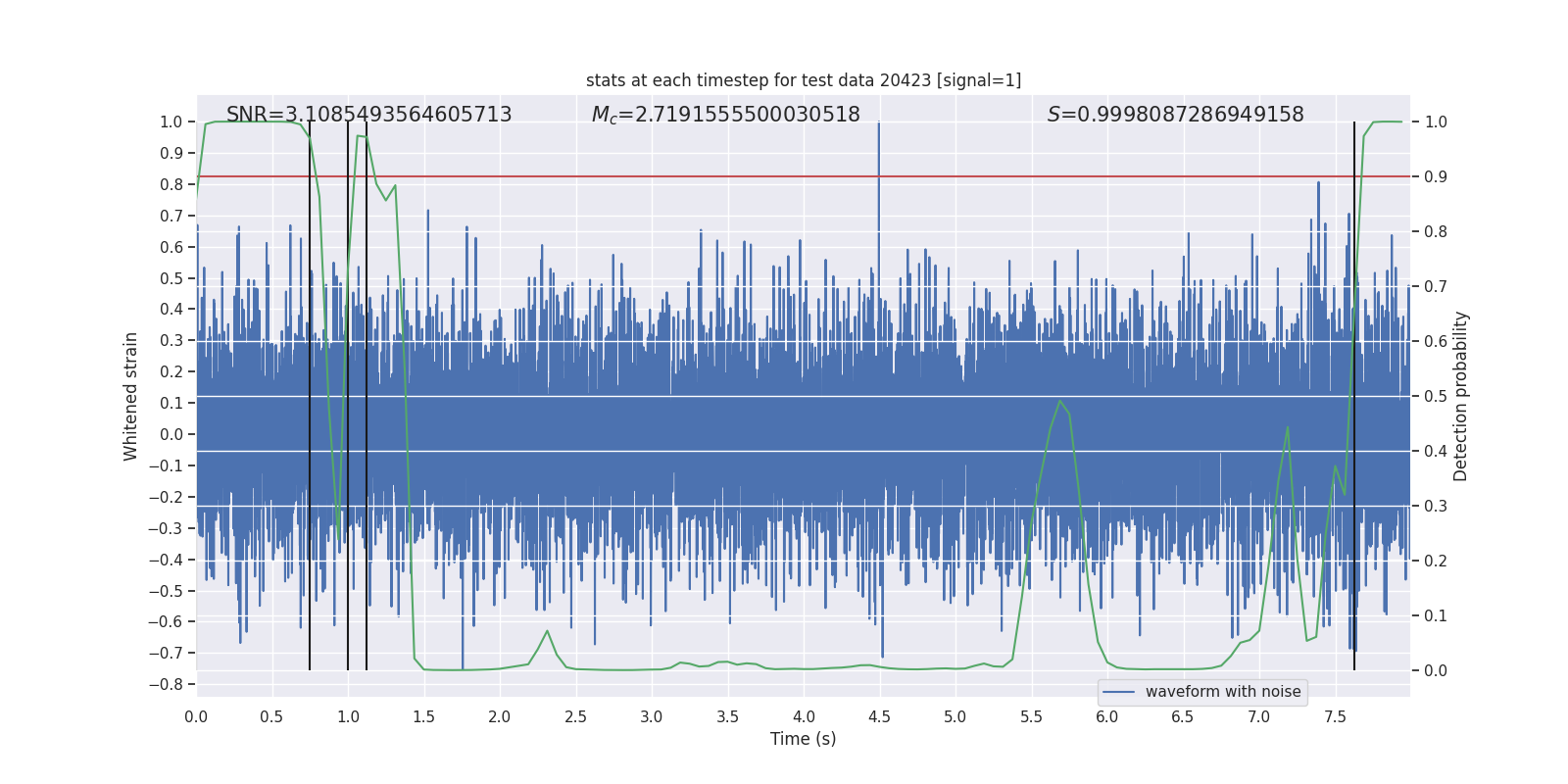Click right y-axis tick label 0.1
Viewport: 1568px width, 784px height.
1436,616
